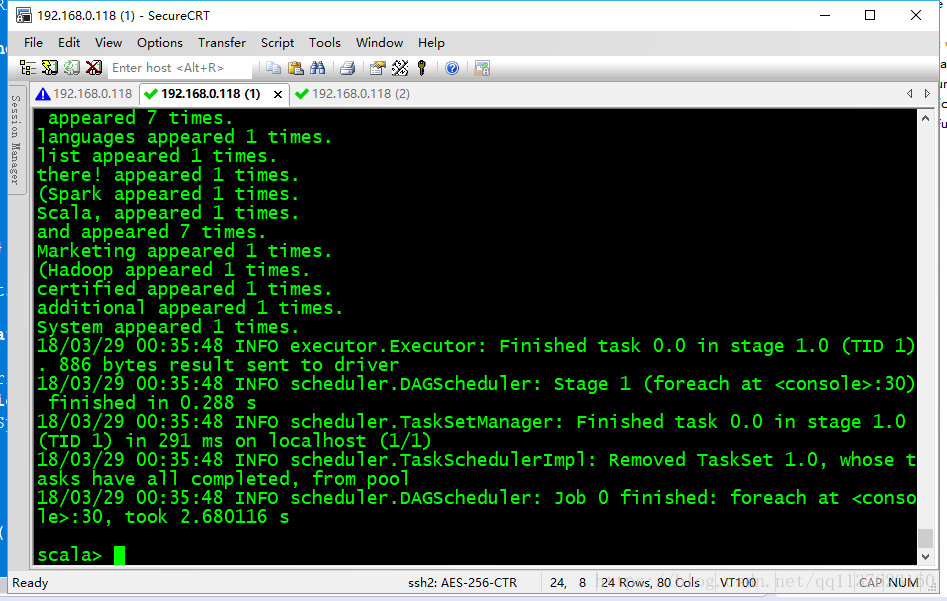Click VT100 in the status bar
Viewport: 947px width, 601px height.
(x=738, y=583)
